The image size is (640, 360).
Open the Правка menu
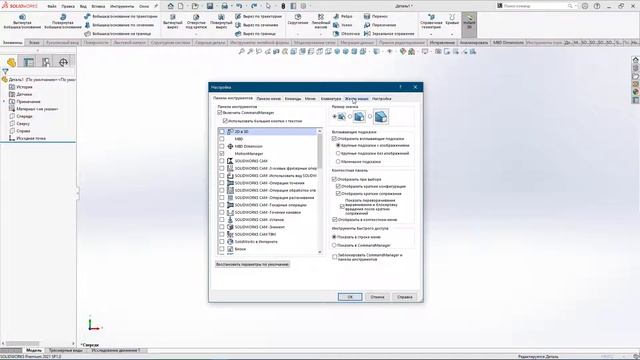68,7
